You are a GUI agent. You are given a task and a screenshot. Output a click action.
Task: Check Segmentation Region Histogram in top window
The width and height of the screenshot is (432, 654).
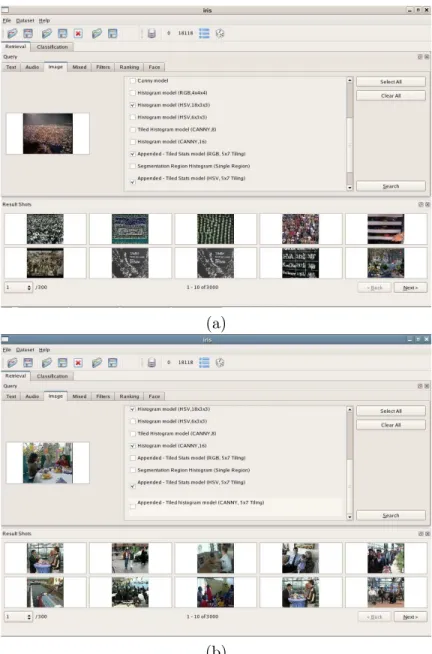[x=133, y=166]
